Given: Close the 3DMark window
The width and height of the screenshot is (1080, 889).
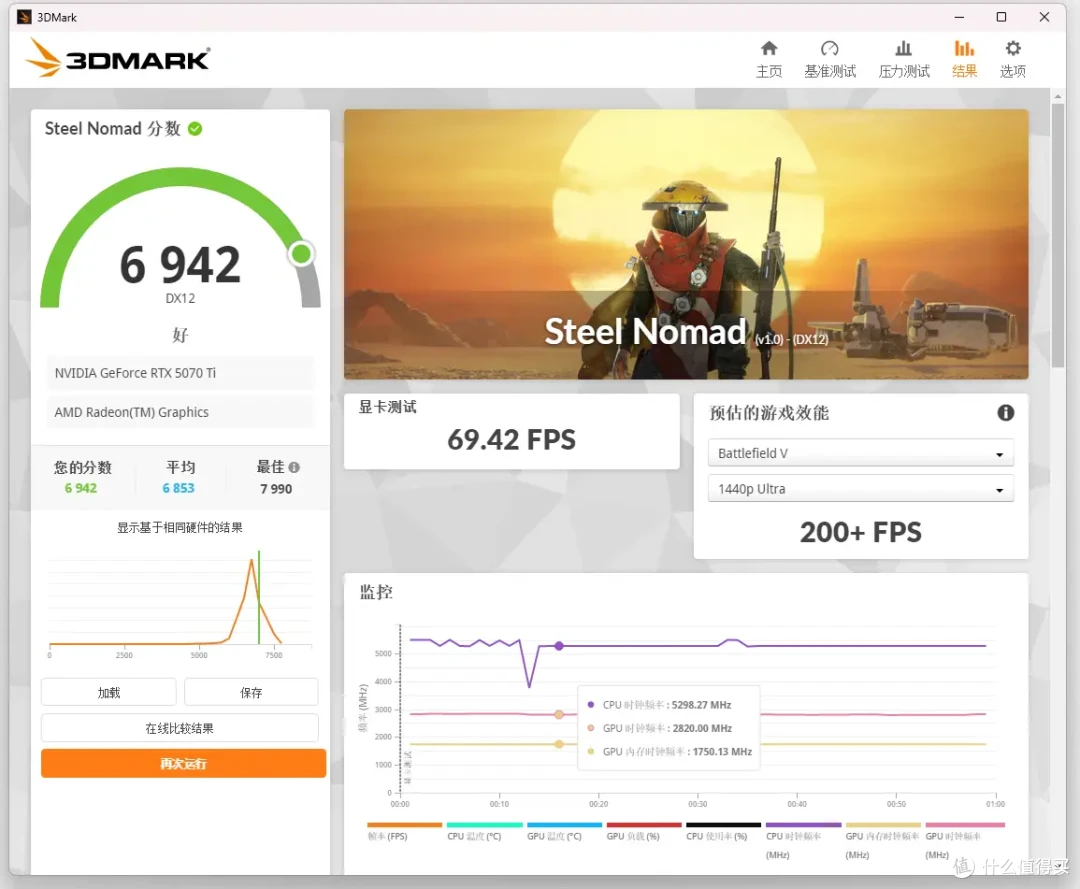Looking at the screenshot, I should click(x=1044, y=17).
